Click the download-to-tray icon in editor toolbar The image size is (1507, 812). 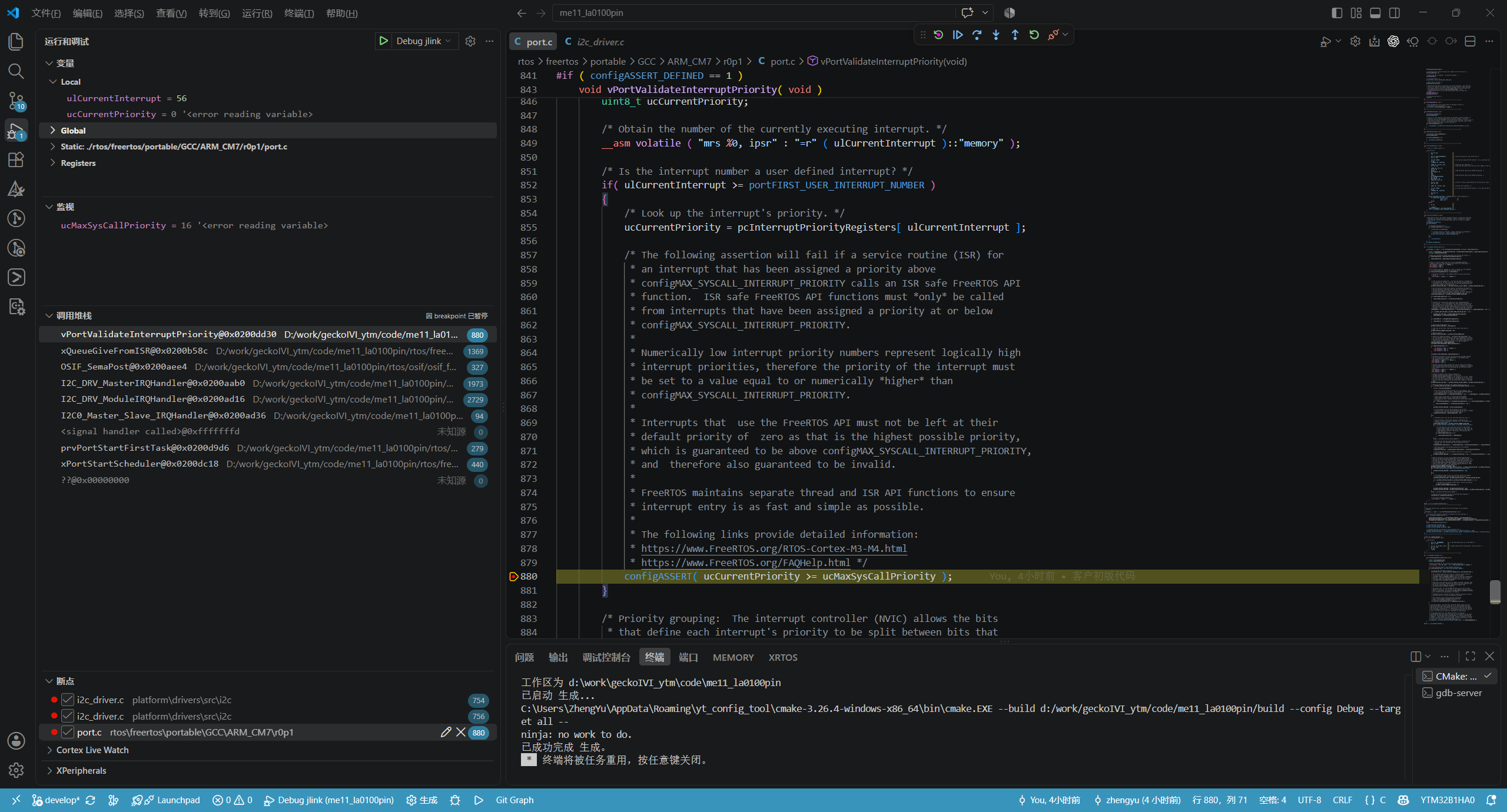pyautogui.click(x=1375, y=41)
